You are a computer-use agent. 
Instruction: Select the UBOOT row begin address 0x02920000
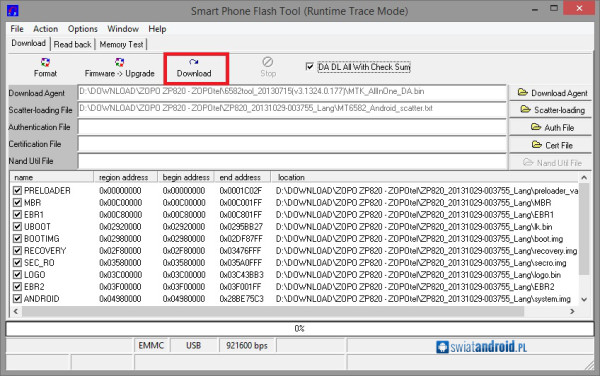pyautogui.click(x=184, y=226)
